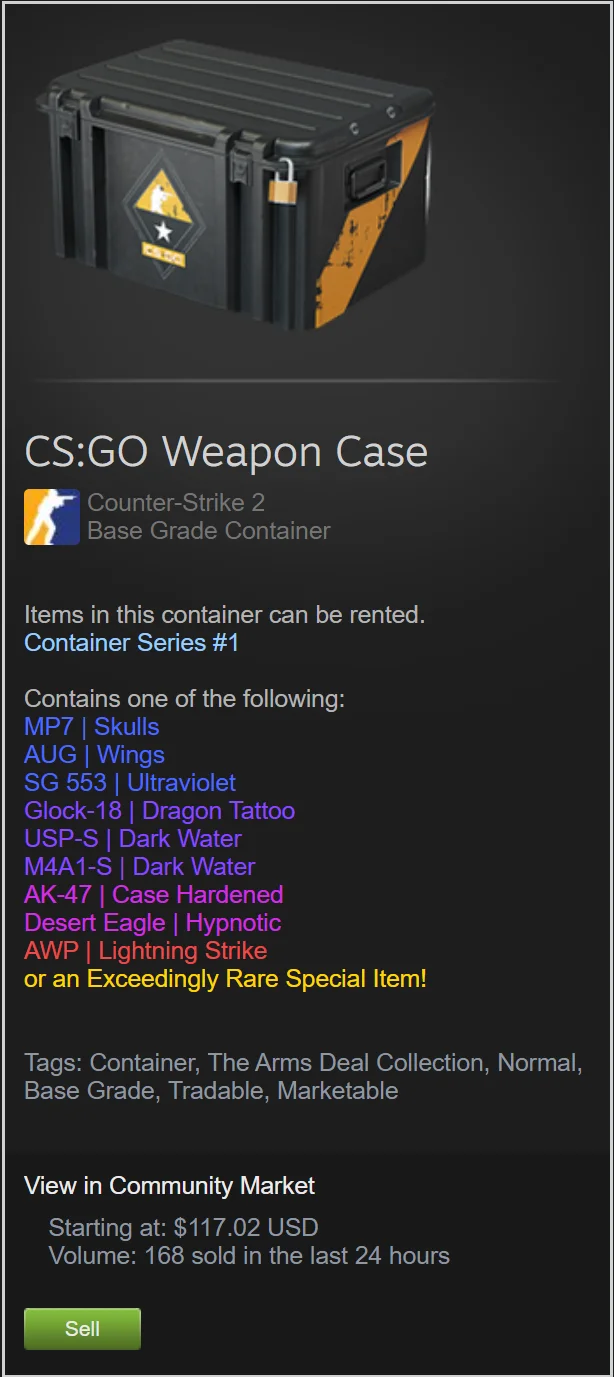
Task: Click the Starting at $117.02 USD price
Action: (184, 1227)
